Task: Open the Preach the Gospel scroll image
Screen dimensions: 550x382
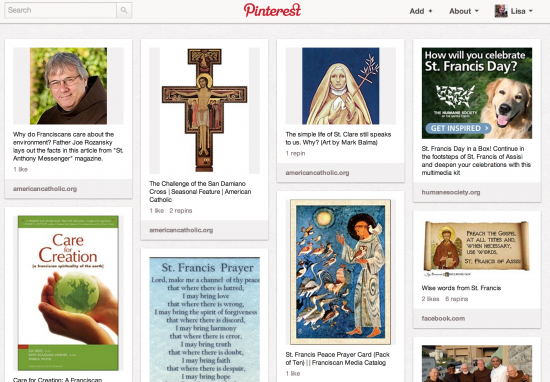Action: [477, 249]
